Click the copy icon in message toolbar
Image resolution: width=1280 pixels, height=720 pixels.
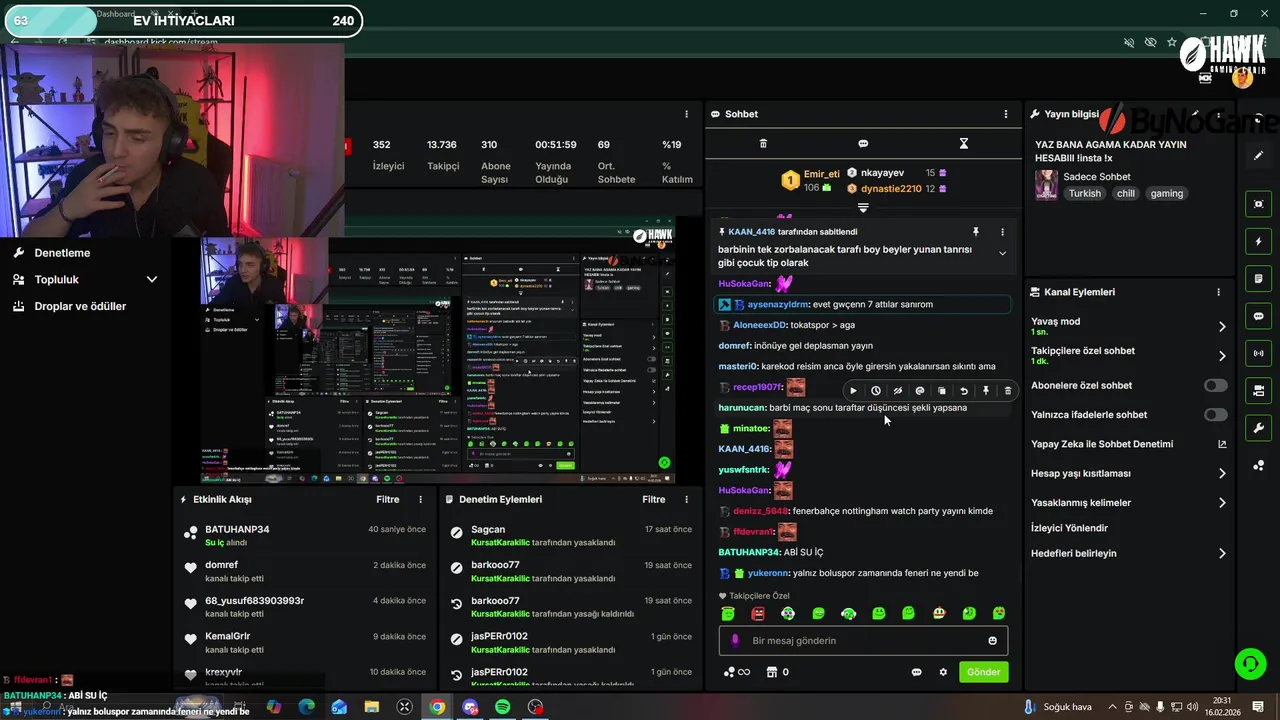pyautogui.click(x=941, y=391)
